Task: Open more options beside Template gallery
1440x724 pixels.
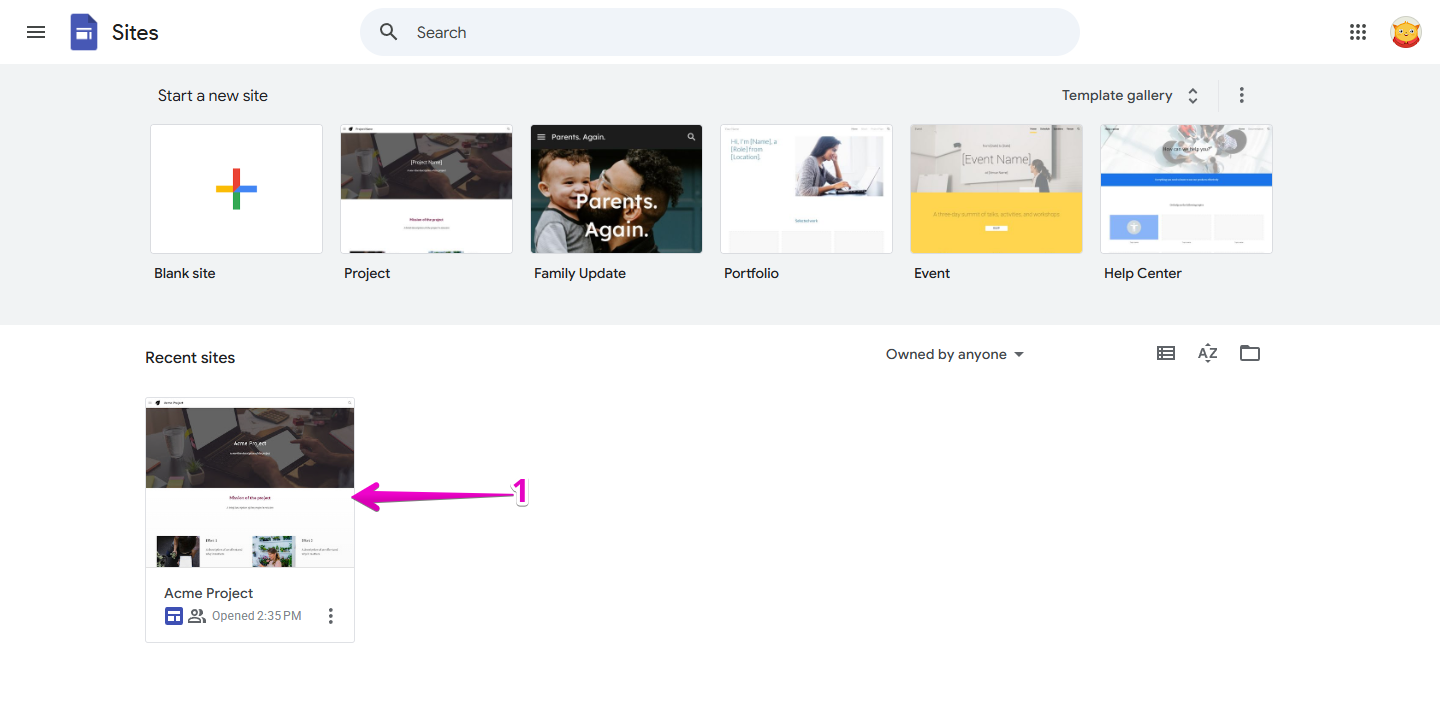Action: [1241, 95]
